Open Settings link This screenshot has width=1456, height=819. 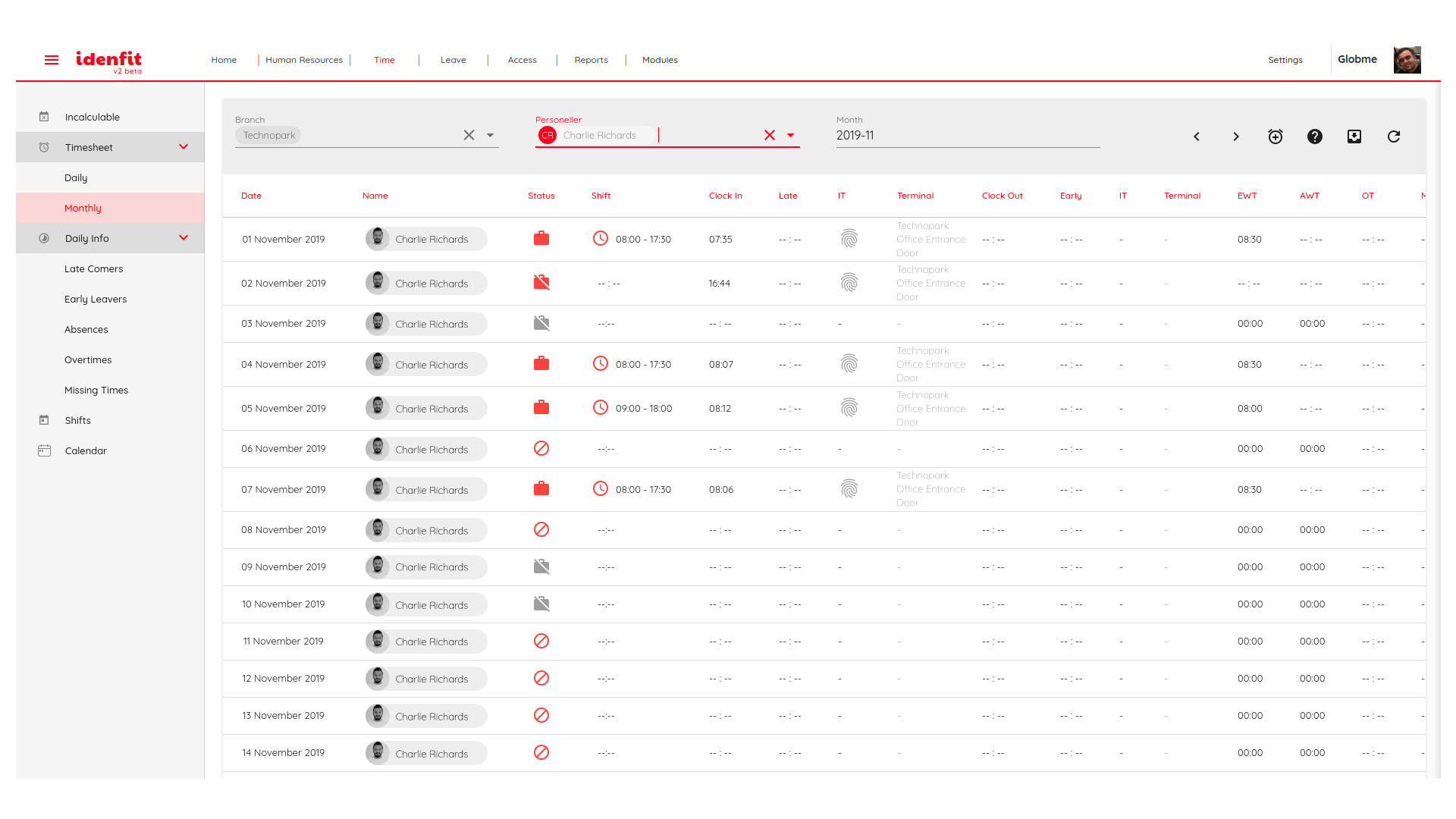pos(1285,60)
